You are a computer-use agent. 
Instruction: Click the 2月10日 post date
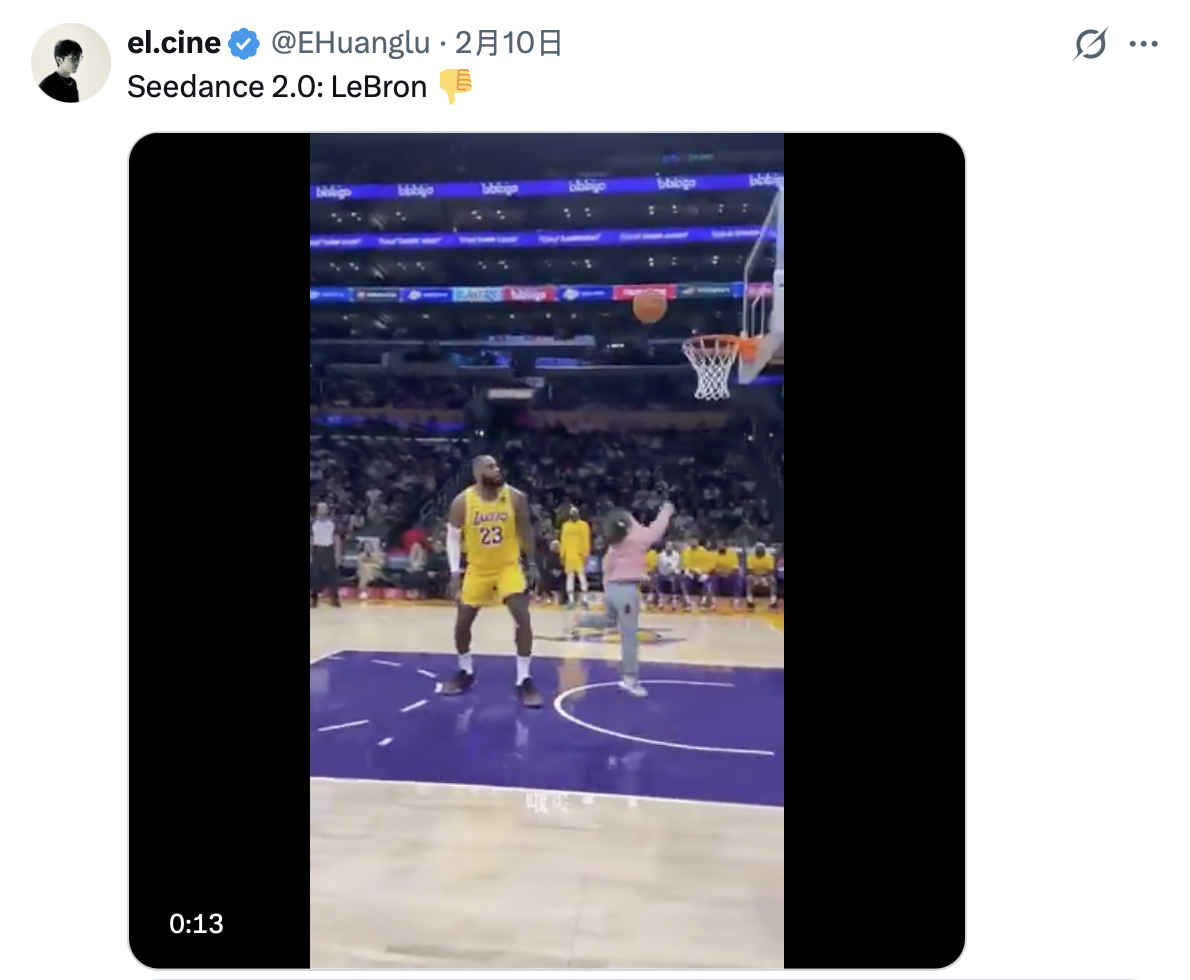[x=508, y=44]
